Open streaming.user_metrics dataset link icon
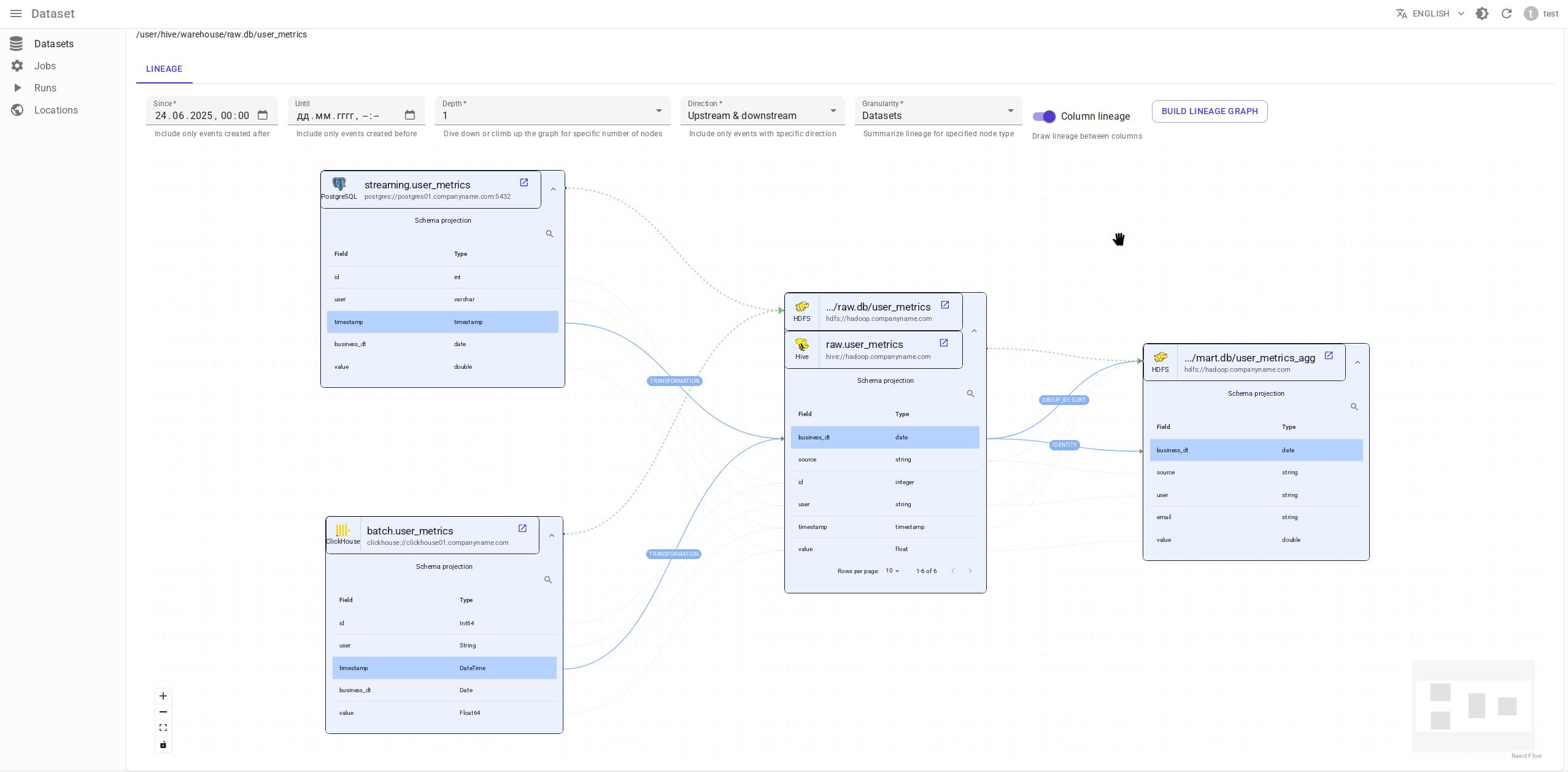This screenshot has height=772, width=1568. click(523, 183)
